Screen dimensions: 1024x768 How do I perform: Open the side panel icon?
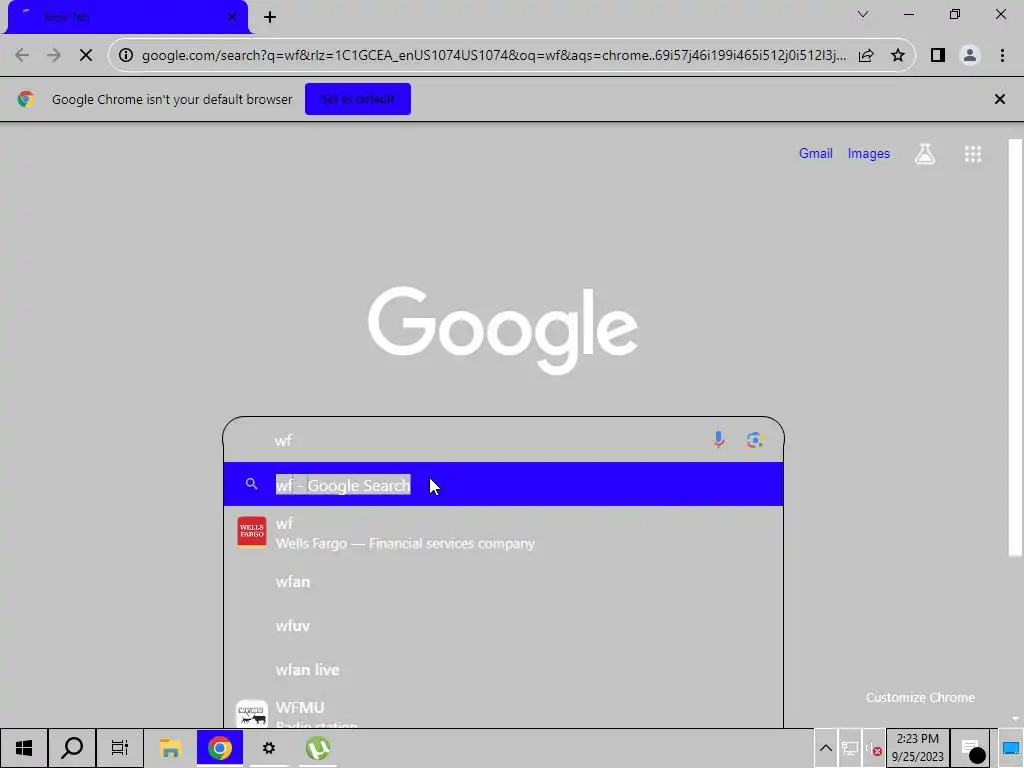pyautogui.click(x=938, y=56)
